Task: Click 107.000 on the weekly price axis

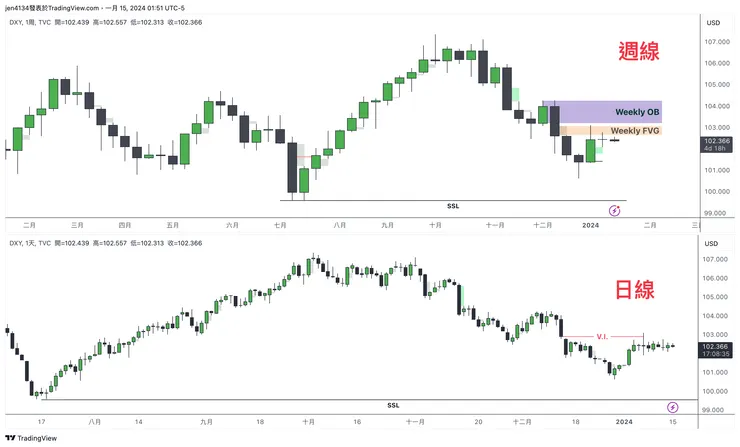Action: [x=717, y=42]
